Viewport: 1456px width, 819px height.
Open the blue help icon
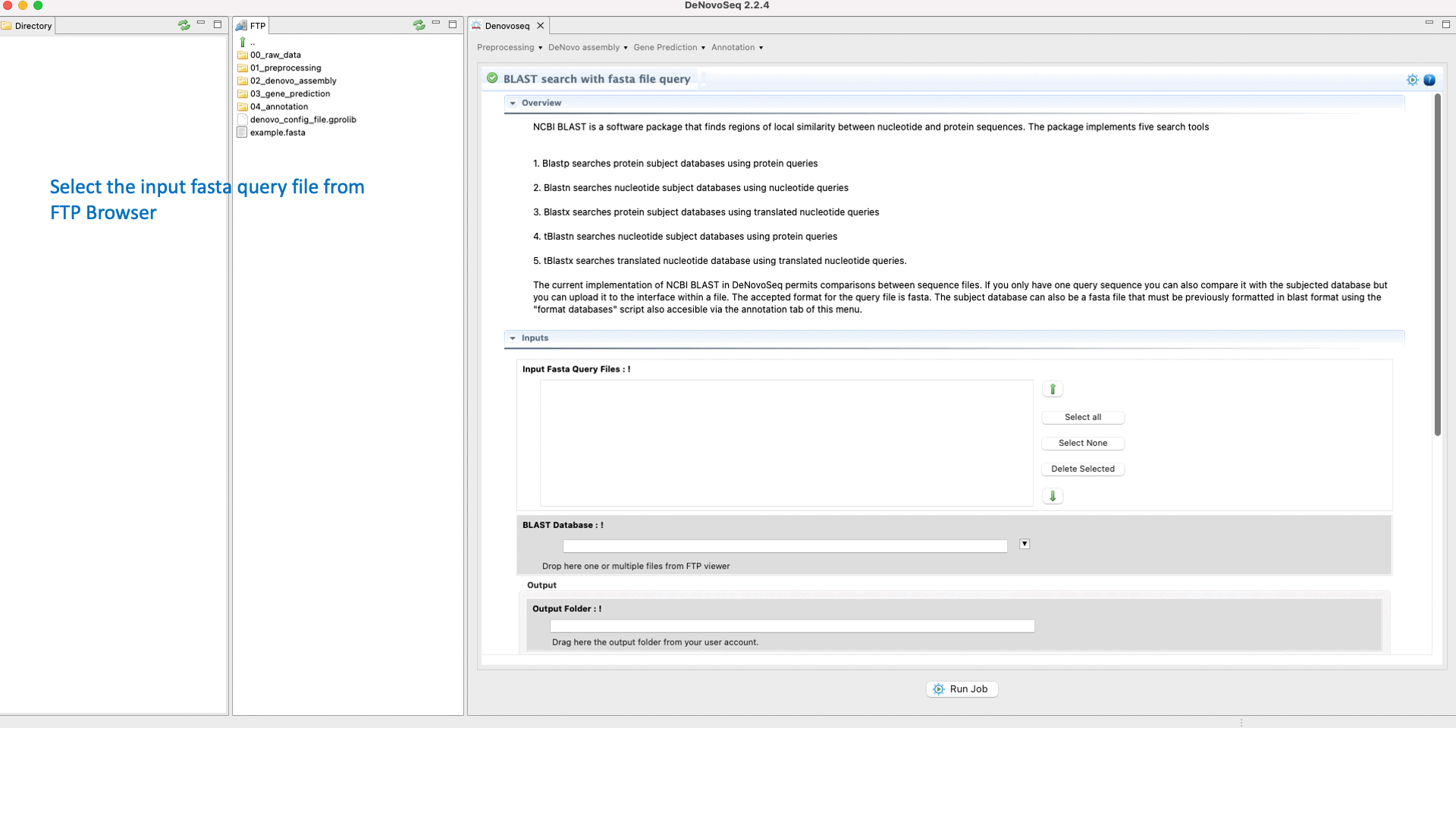point(1429,80)
